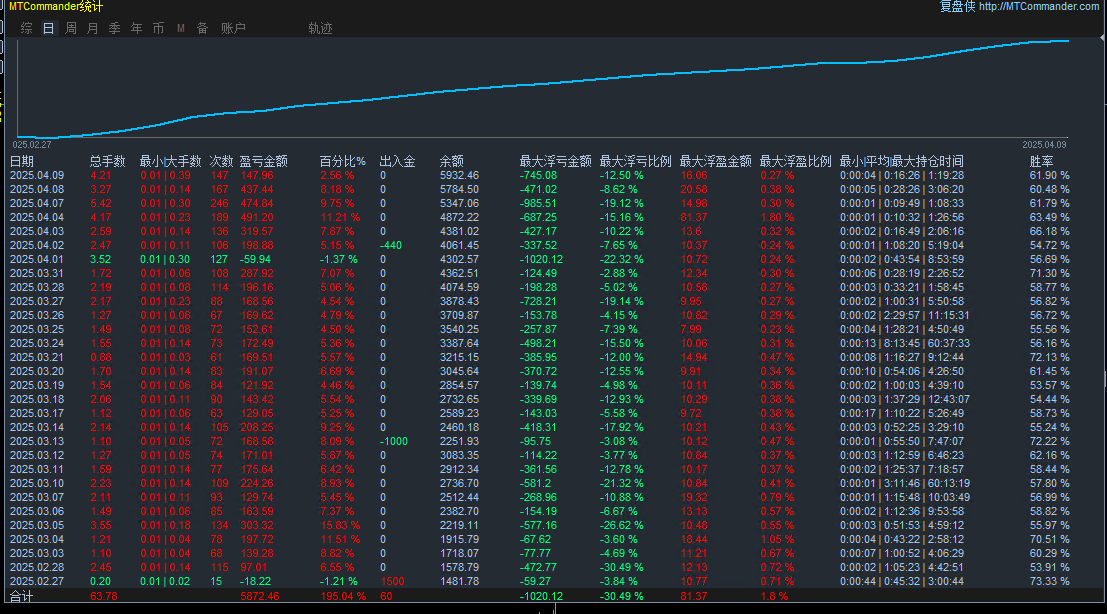1107x614 pixels.
Task: Switch to the M tab
Action: [181, 28]
